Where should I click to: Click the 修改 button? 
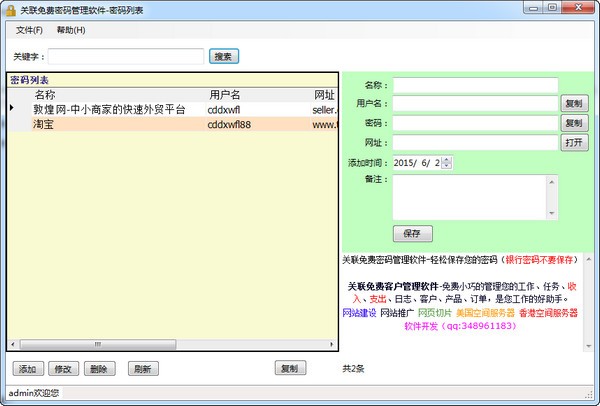(x=63, y=369)
